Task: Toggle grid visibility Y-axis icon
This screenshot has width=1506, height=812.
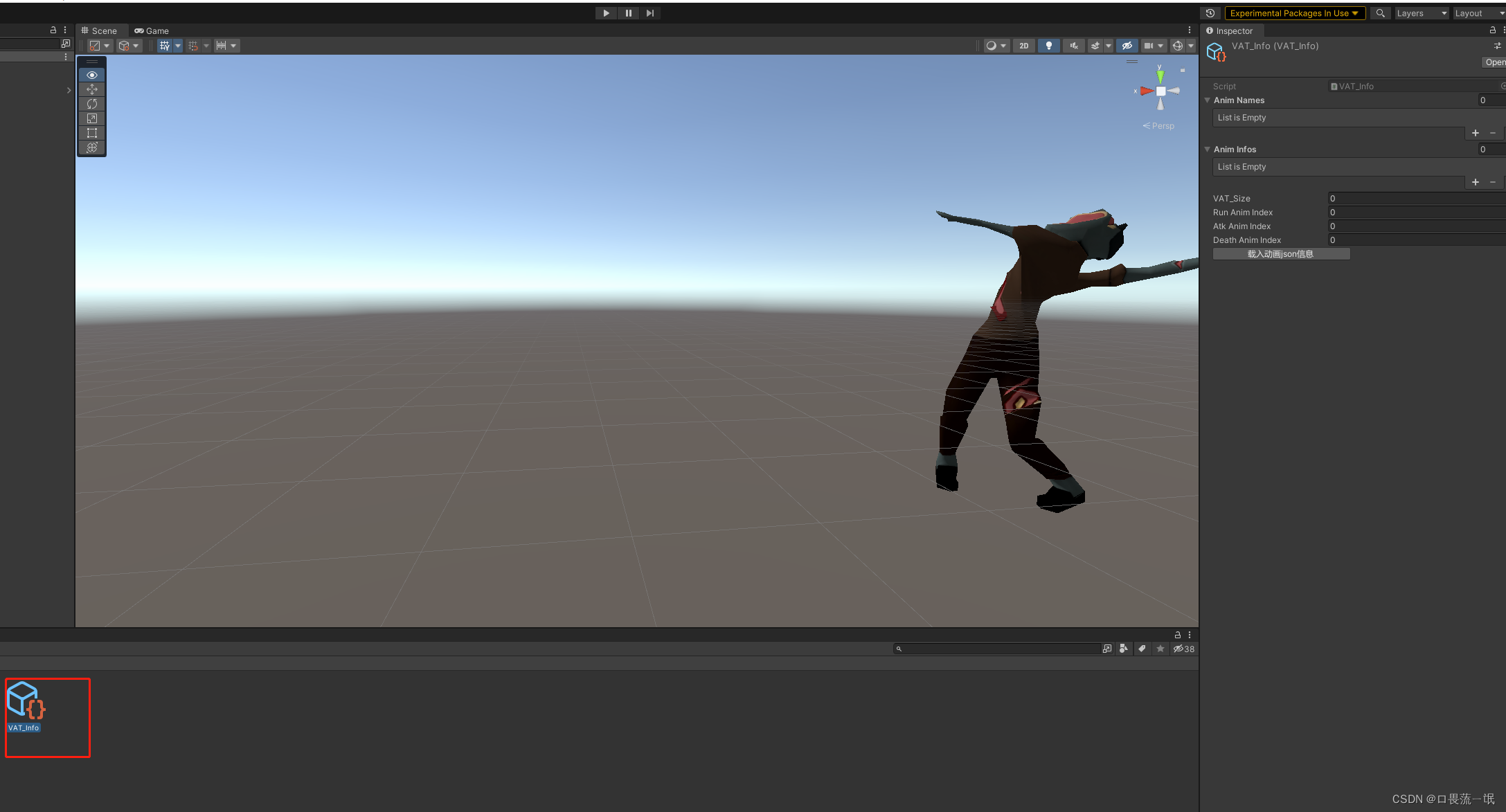Action: coord(165,46)
